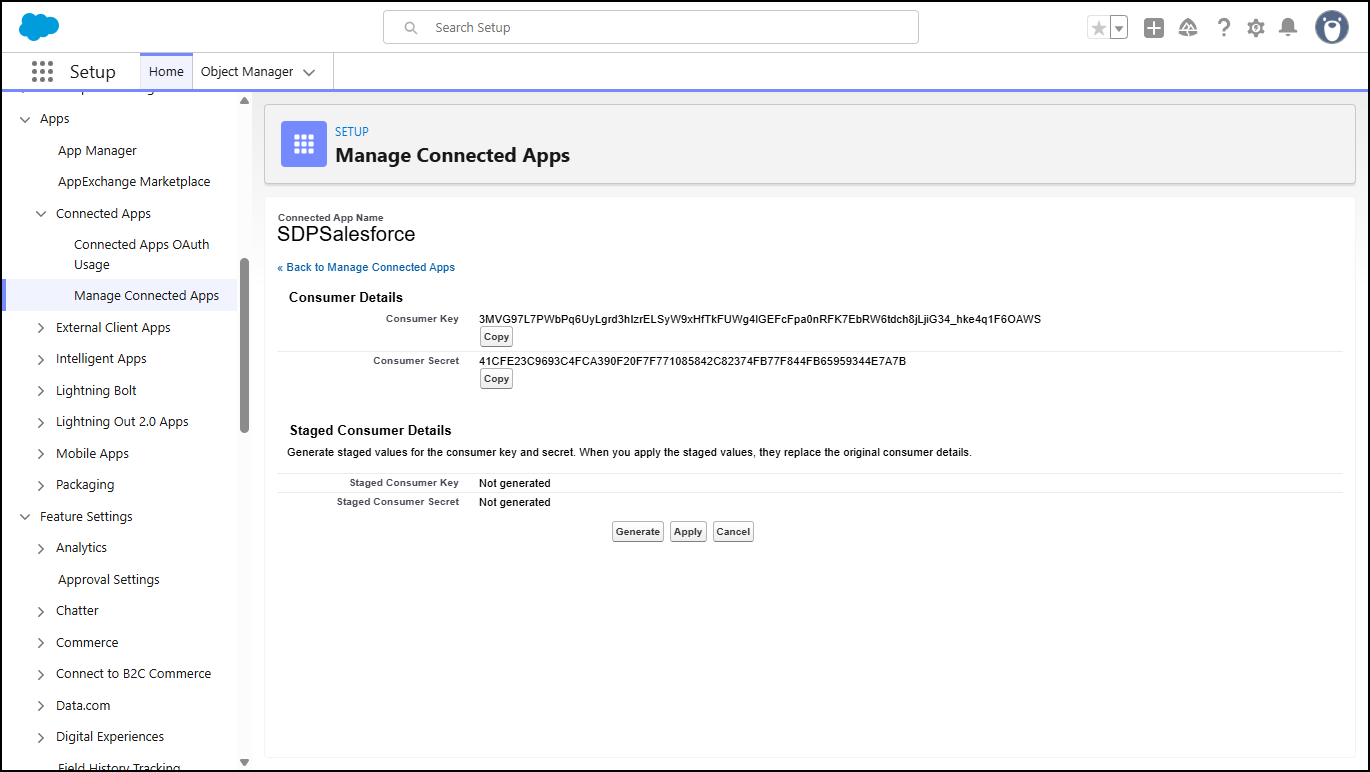Open the Global Actions plus icon
The width and height of the screenshot is (1370, 772).
pos(1154,28)
